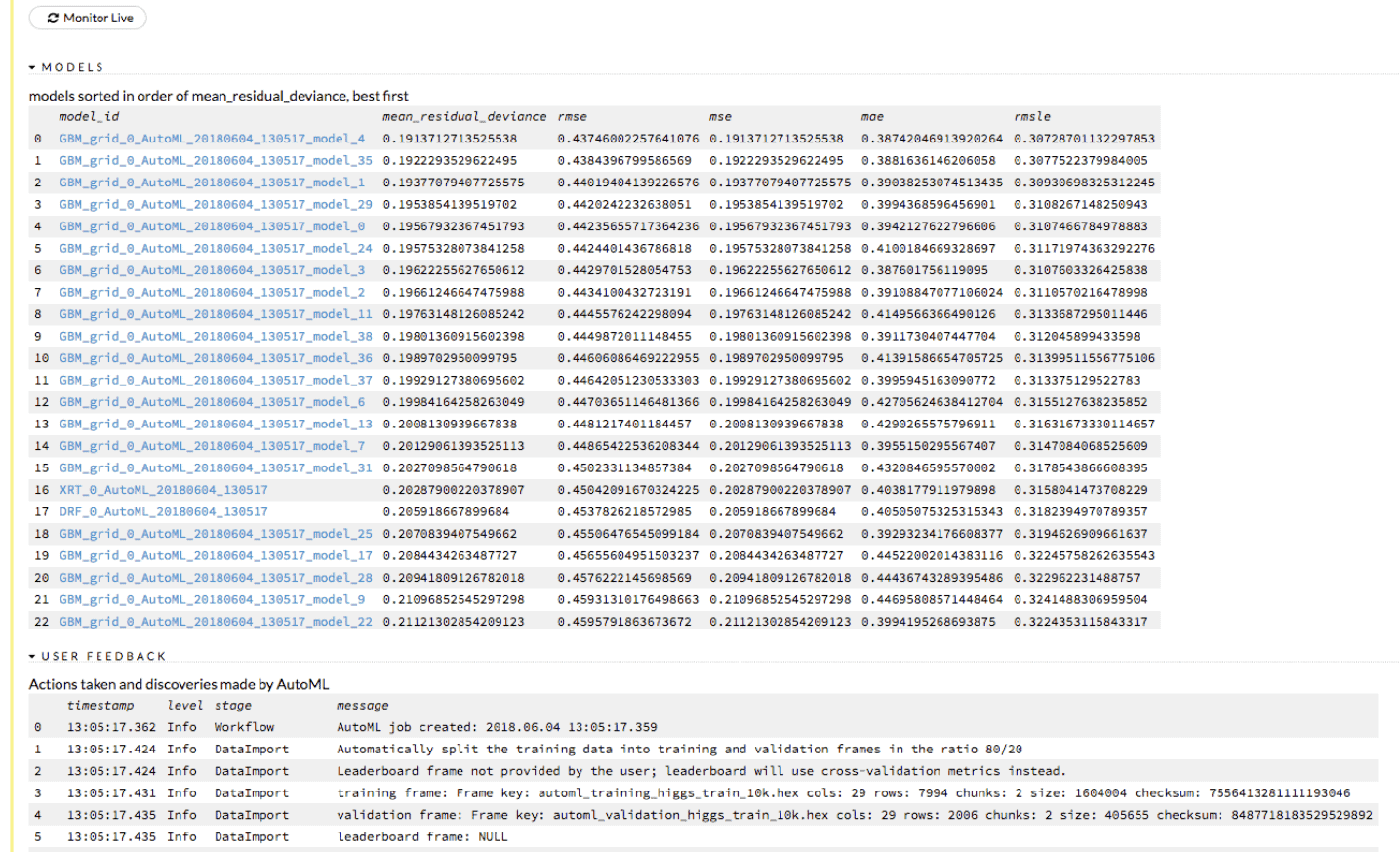Click the Monitor Live button
The image size is (1400, 852).
point(89,18)
